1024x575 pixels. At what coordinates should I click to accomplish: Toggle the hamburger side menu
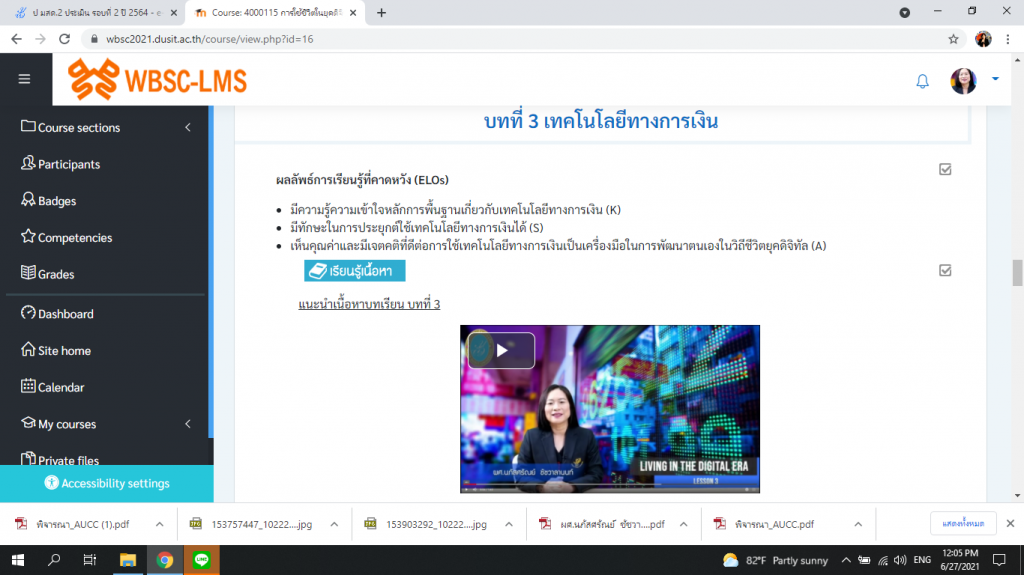[x=24, y=79]
